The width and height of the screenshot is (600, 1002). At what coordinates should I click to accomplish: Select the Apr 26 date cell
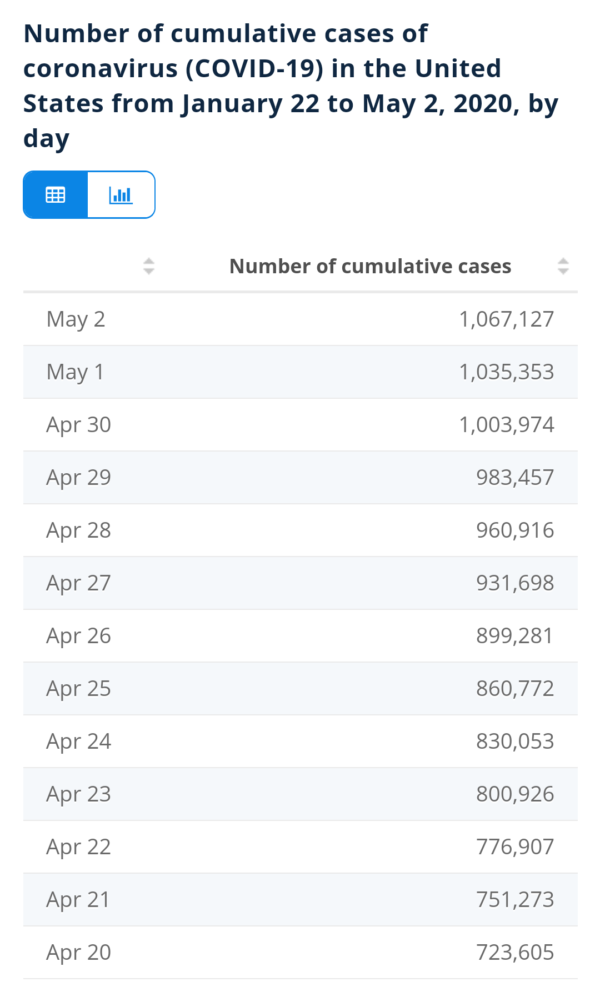coord(78,636)
